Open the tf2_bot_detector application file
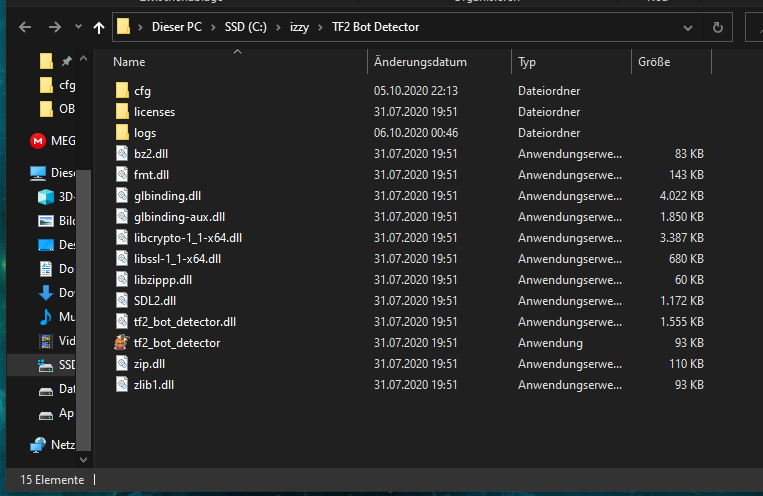The width and height of the screenshot is (763, 496). click(x=176, y=343)
